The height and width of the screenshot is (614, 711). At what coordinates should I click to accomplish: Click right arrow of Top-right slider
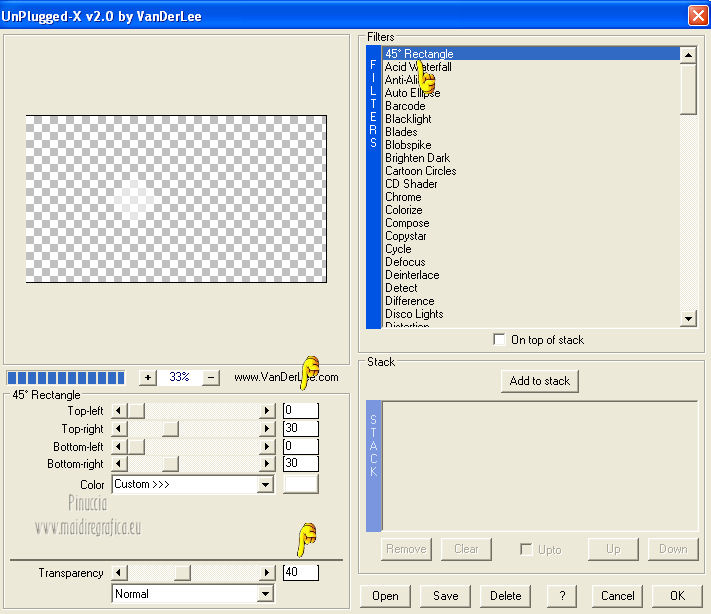point(267,429)
